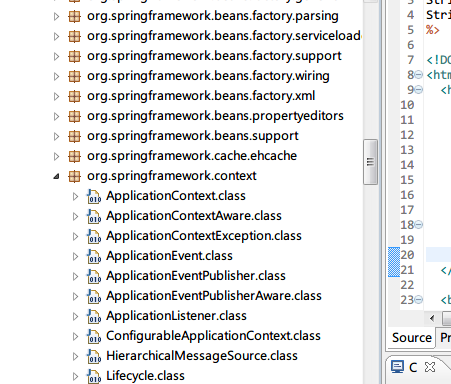Collapse the org.springframework.context package
The width and height of the screenshot is (451, 384).
pos(56,176)
